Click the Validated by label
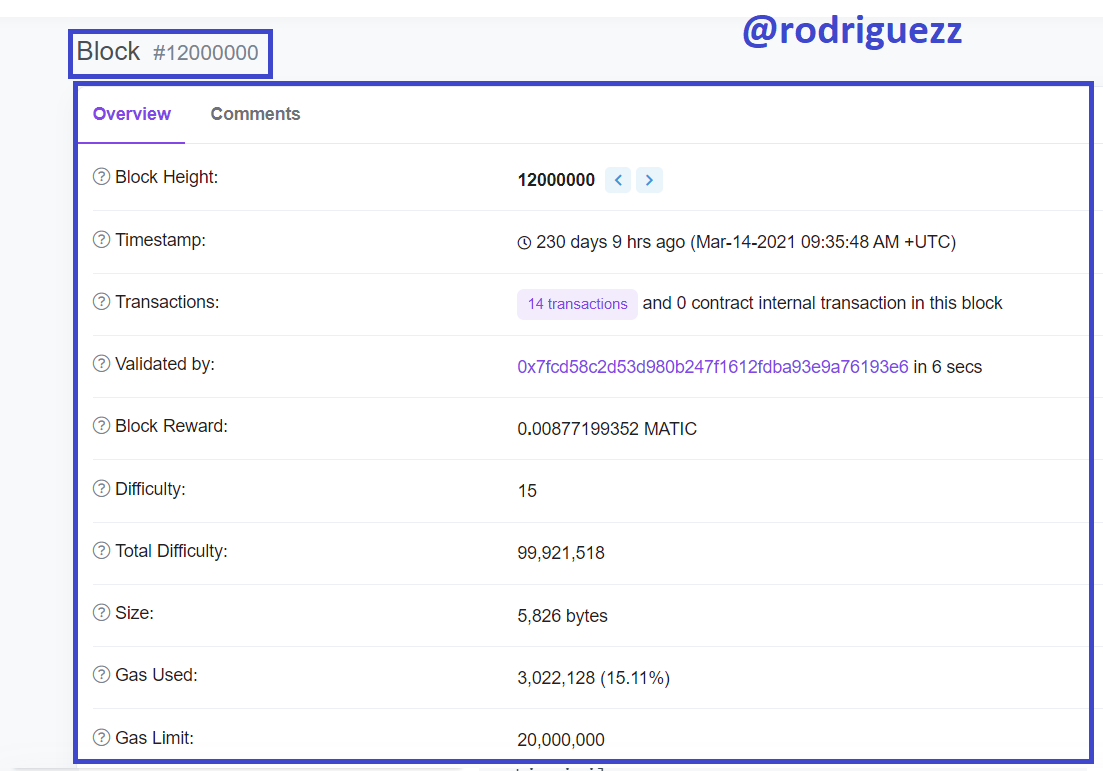 [x=165, y=364]
